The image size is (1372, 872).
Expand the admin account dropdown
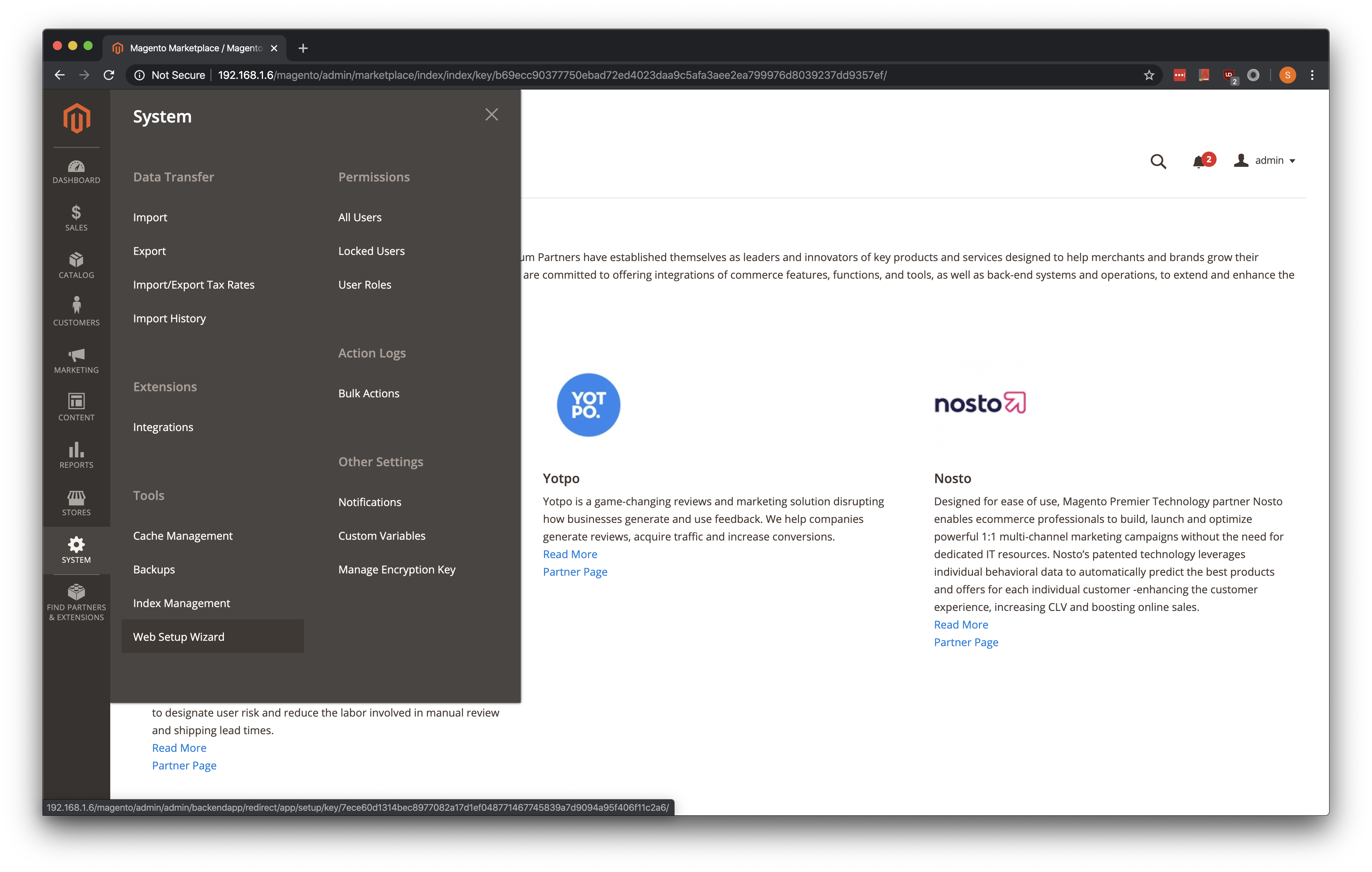click(1265, 161)
